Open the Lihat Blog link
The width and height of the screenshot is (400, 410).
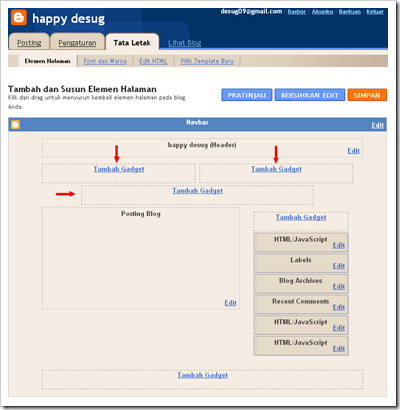(185, 43)
